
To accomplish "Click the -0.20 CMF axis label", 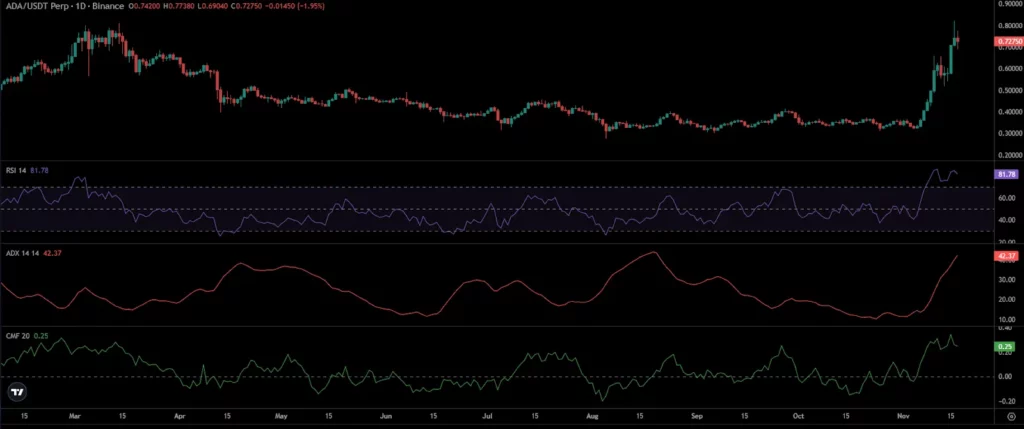I will click(x=1006, y=402).
